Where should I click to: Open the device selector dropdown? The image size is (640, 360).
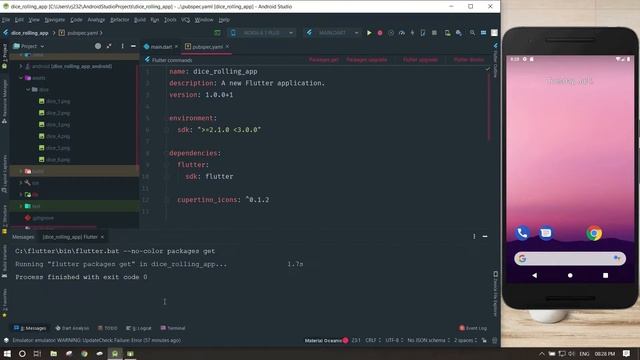[x=262, y=33]
